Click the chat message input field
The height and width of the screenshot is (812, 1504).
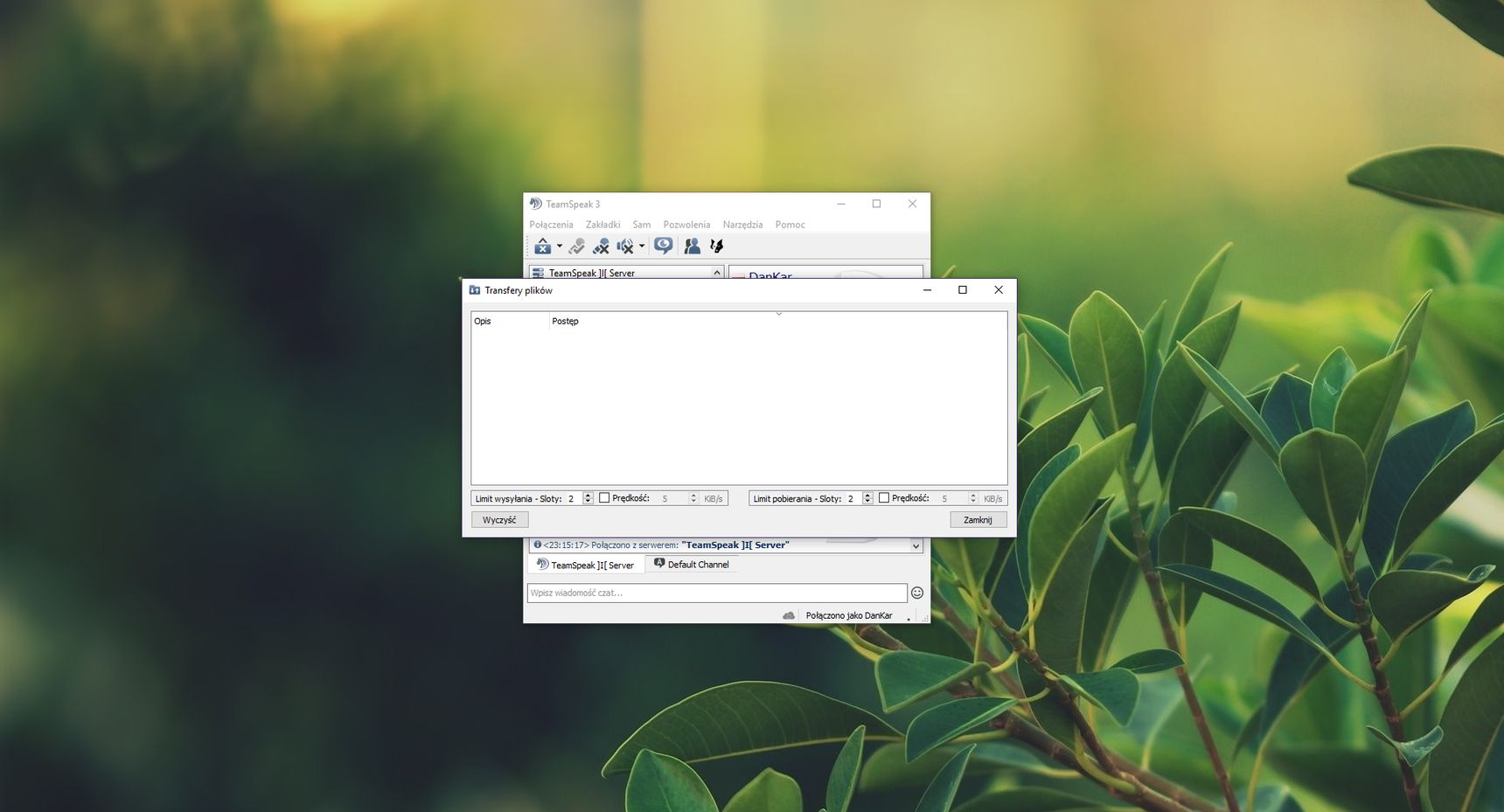click(717, 593)
